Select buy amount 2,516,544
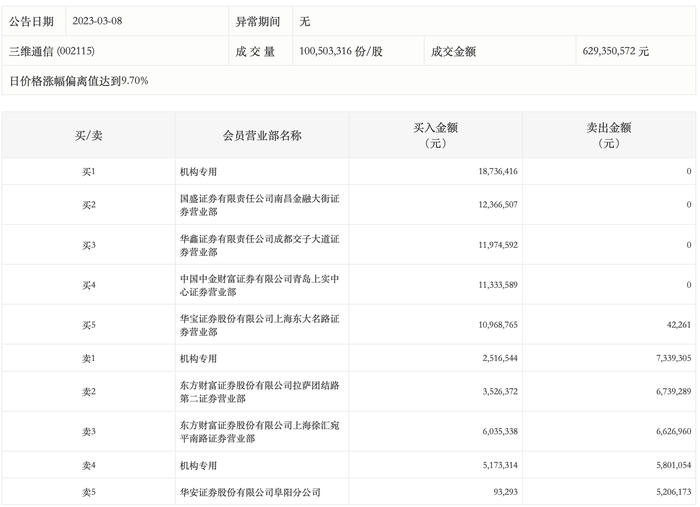700x507 pixels. tap(500, 358)
